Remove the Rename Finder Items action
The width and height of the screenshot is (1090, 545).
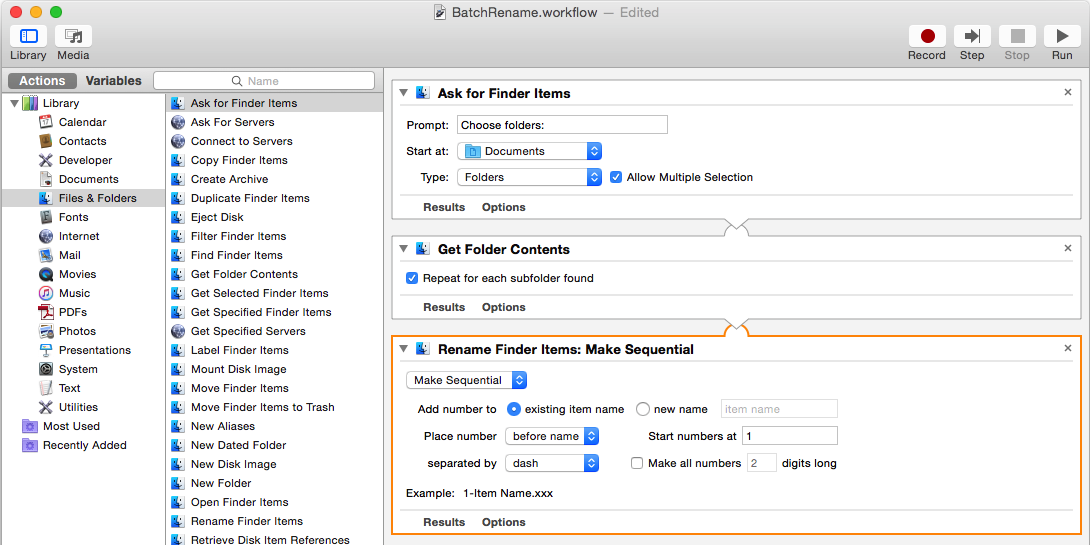(1067, 348)
